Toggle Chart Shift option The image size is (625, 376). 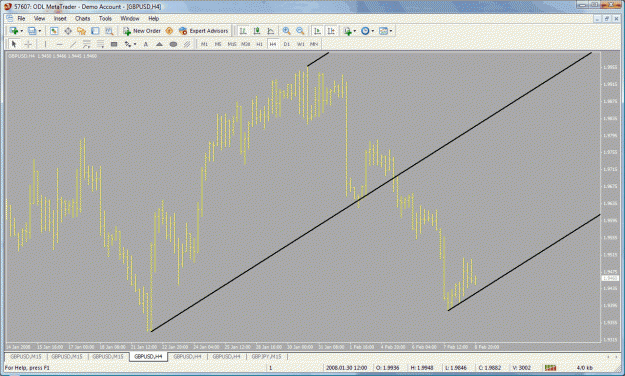(x=331, y=31)
